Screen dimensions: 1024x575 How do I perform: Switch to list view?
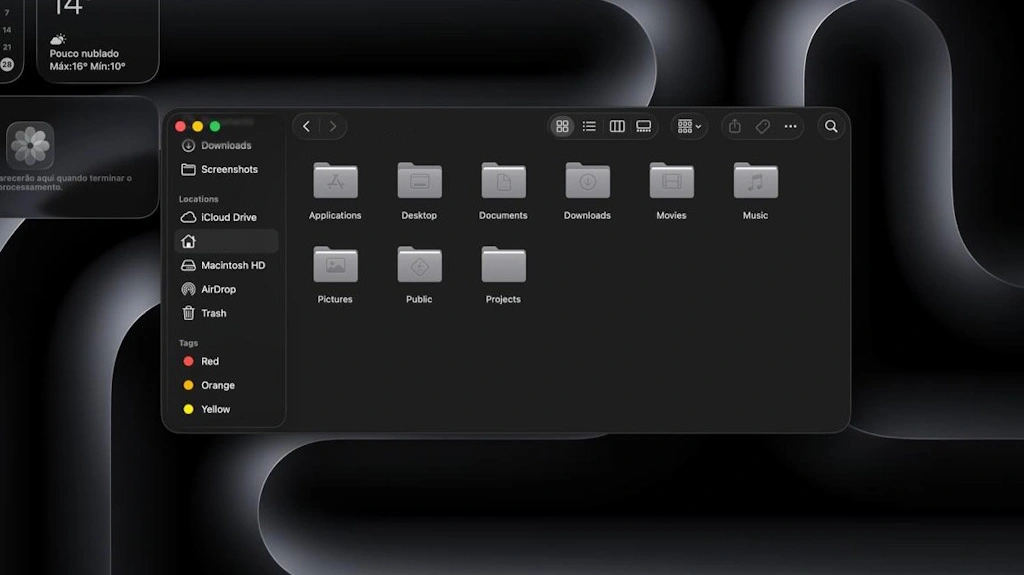tap(589, 126)
